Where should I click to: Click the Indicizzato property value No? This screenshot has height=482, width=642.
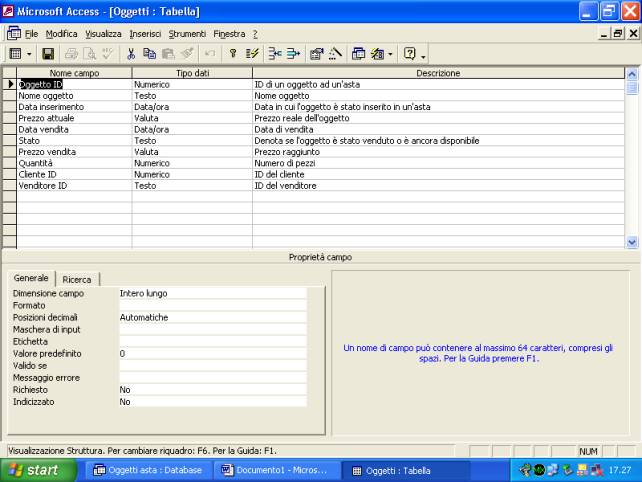click(x=212, y=402)
